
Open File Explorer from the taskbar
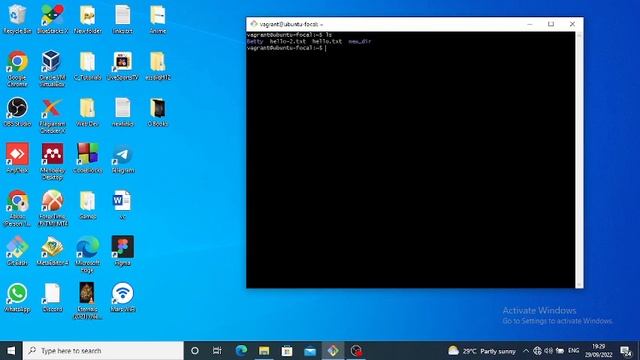click(264, 351)
